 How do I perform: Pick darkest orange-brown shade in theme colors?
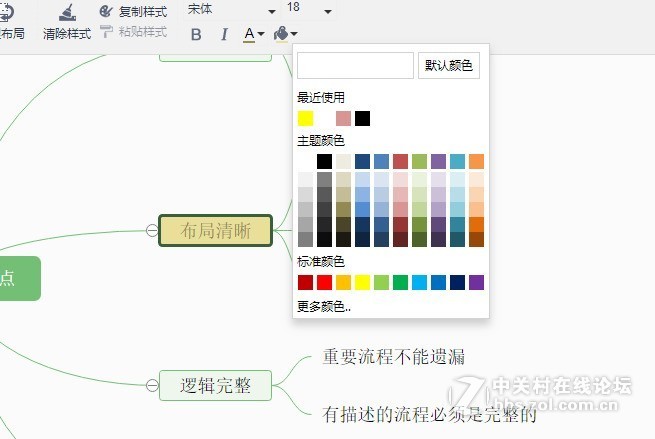(x=476, y=239)
